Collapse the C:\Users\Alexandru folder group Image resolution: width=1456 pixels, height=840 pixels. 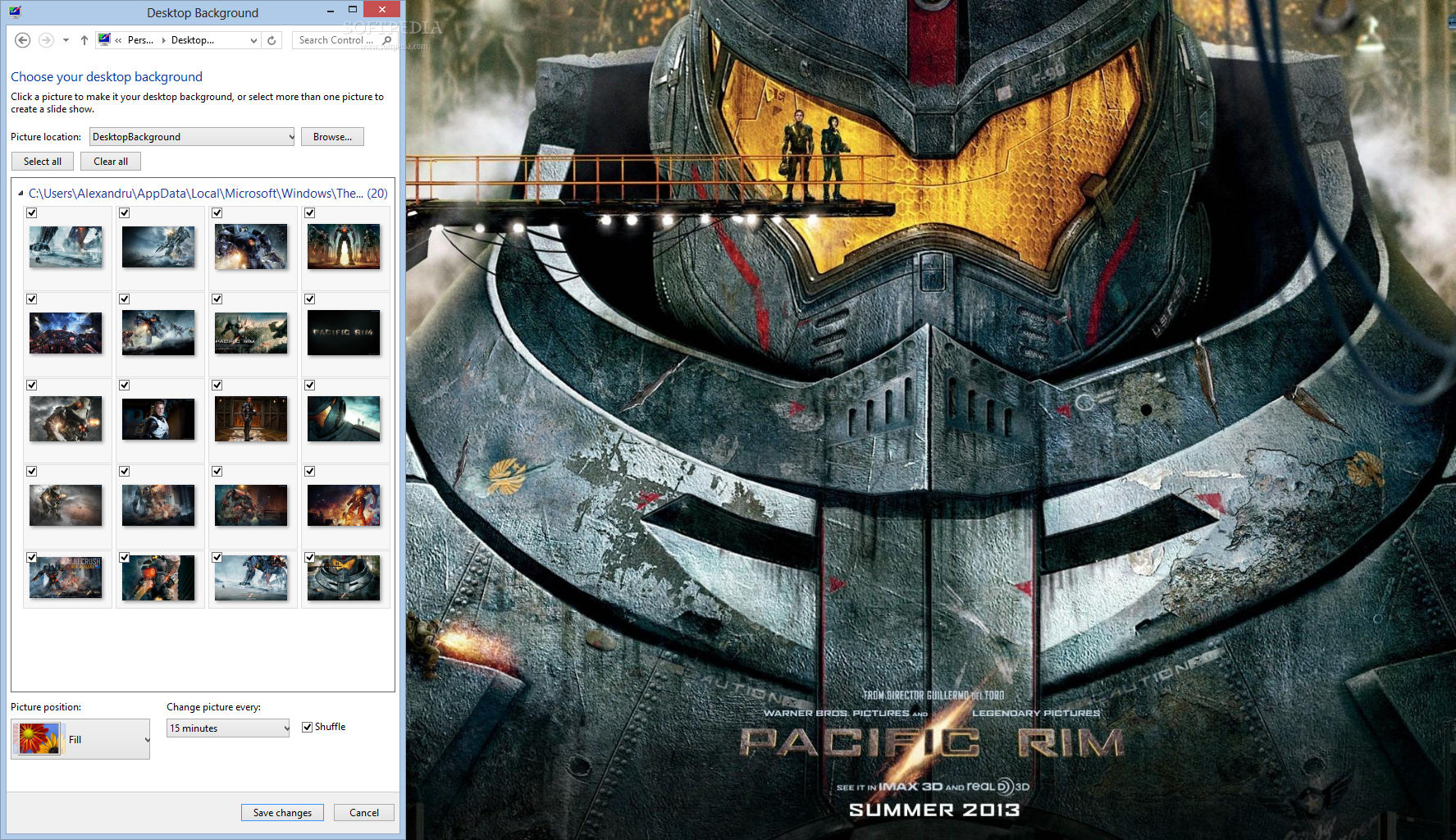pyautogui.click(x=21, y=194)
